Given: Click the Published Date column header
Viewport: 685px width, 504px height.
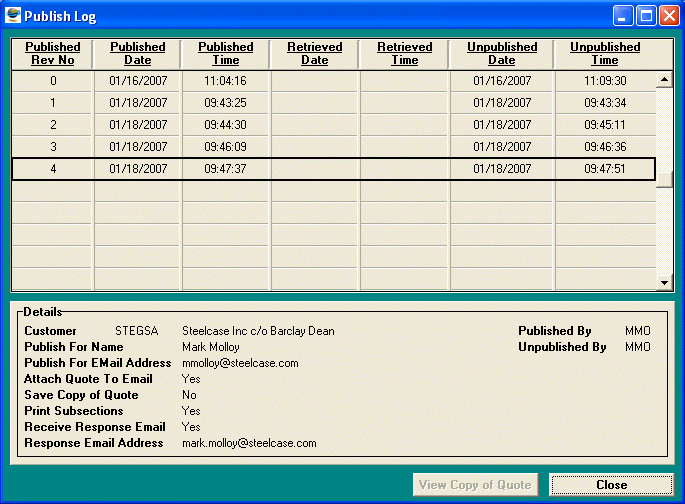Looking at the screenshot, I should [138, 54].
